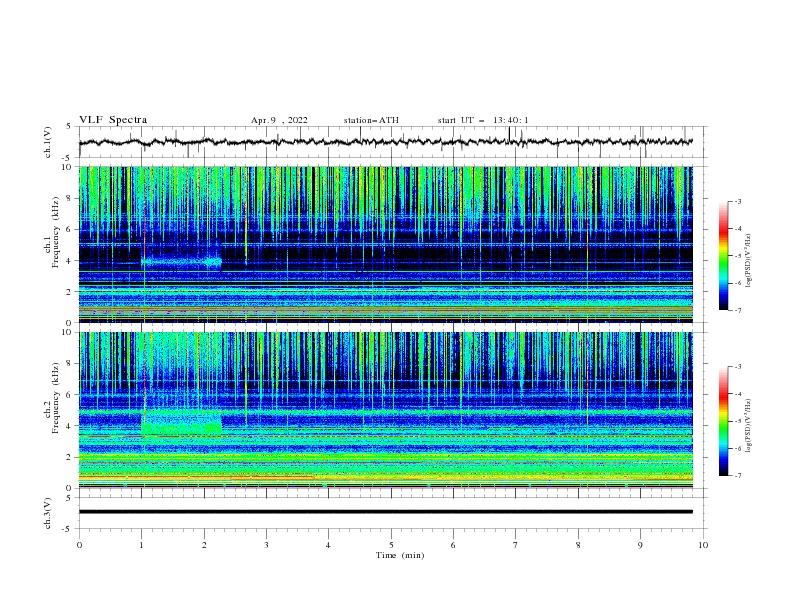Click the 4 kHz emission burst in ch.1 spectrogram
The width and height of the screenshot is (792, 612).
click(x=181, y=262)
